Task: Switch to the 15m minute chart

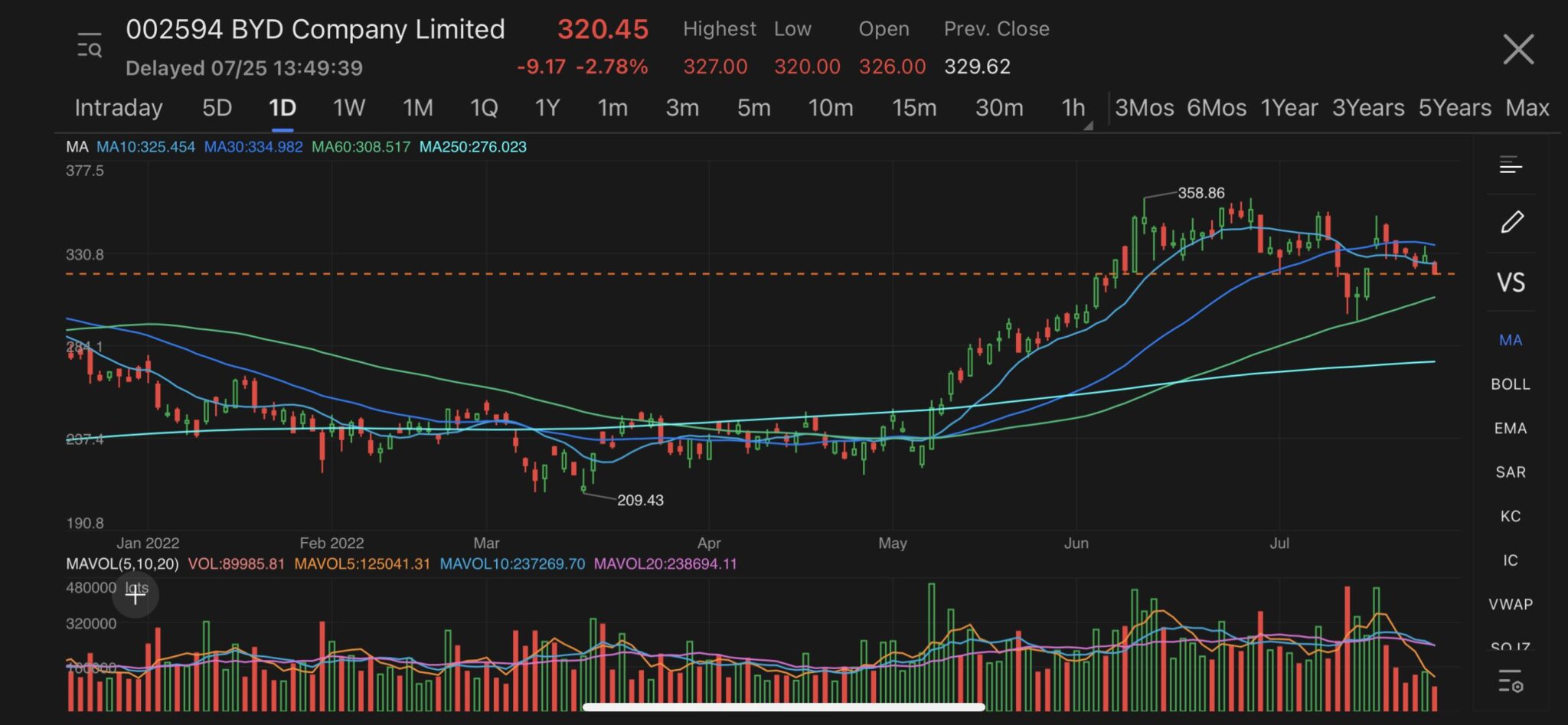Action: 914,108
